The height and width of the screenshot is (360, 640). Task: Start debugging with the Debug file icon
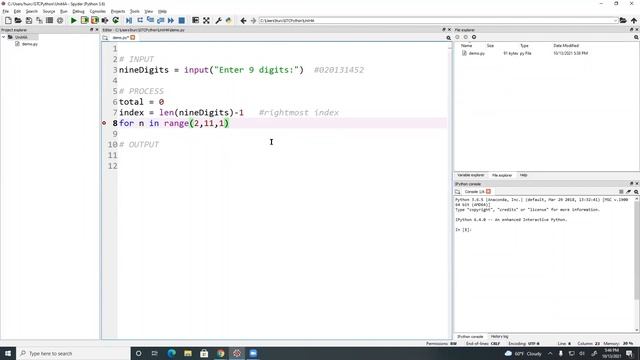pos(129,20)
